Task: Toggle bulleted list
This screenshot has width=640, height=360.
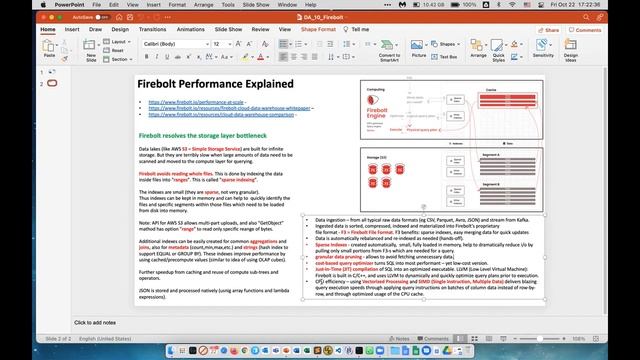Action: [x=283, y=44]
